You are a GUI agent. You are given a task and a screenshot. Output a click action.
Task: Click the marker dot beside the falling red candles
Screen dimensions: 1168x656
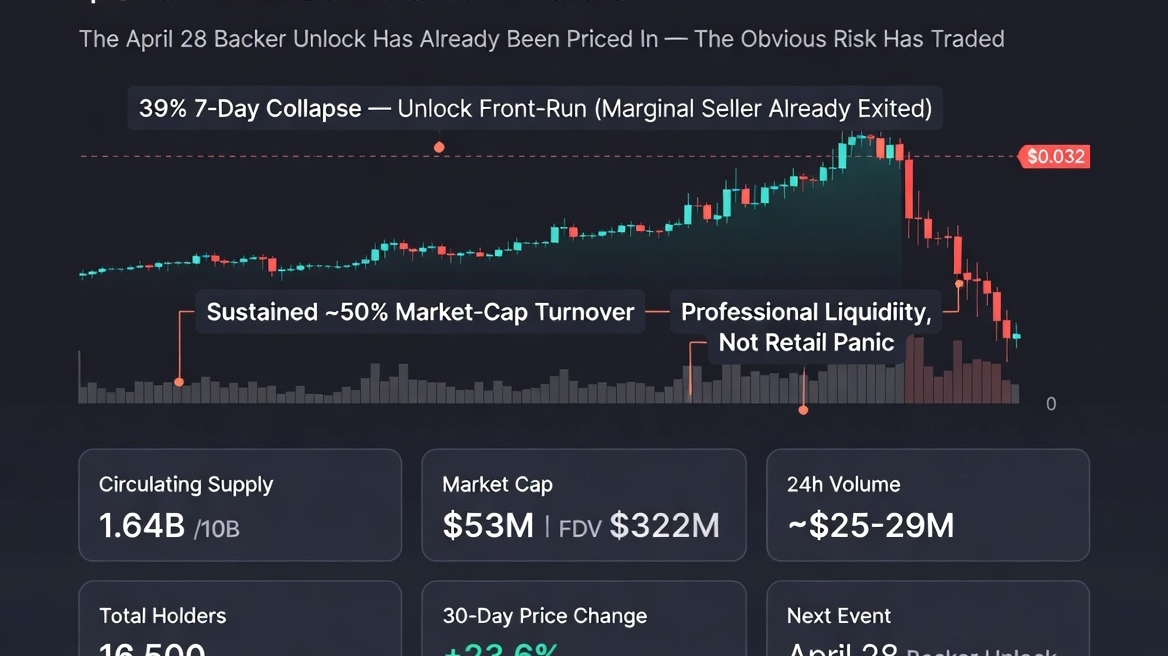pyautogui.click(x=959, y=284)
